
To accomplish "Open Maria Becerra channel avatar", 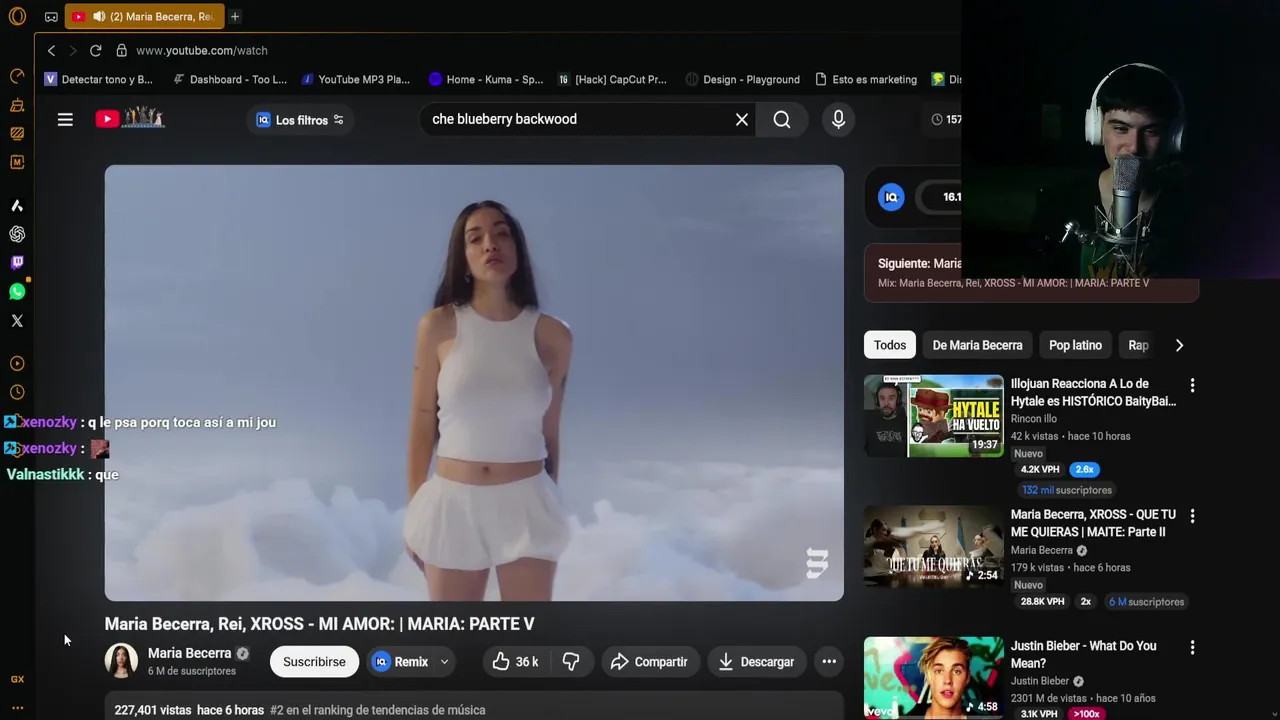I will (x=122, y=661).
